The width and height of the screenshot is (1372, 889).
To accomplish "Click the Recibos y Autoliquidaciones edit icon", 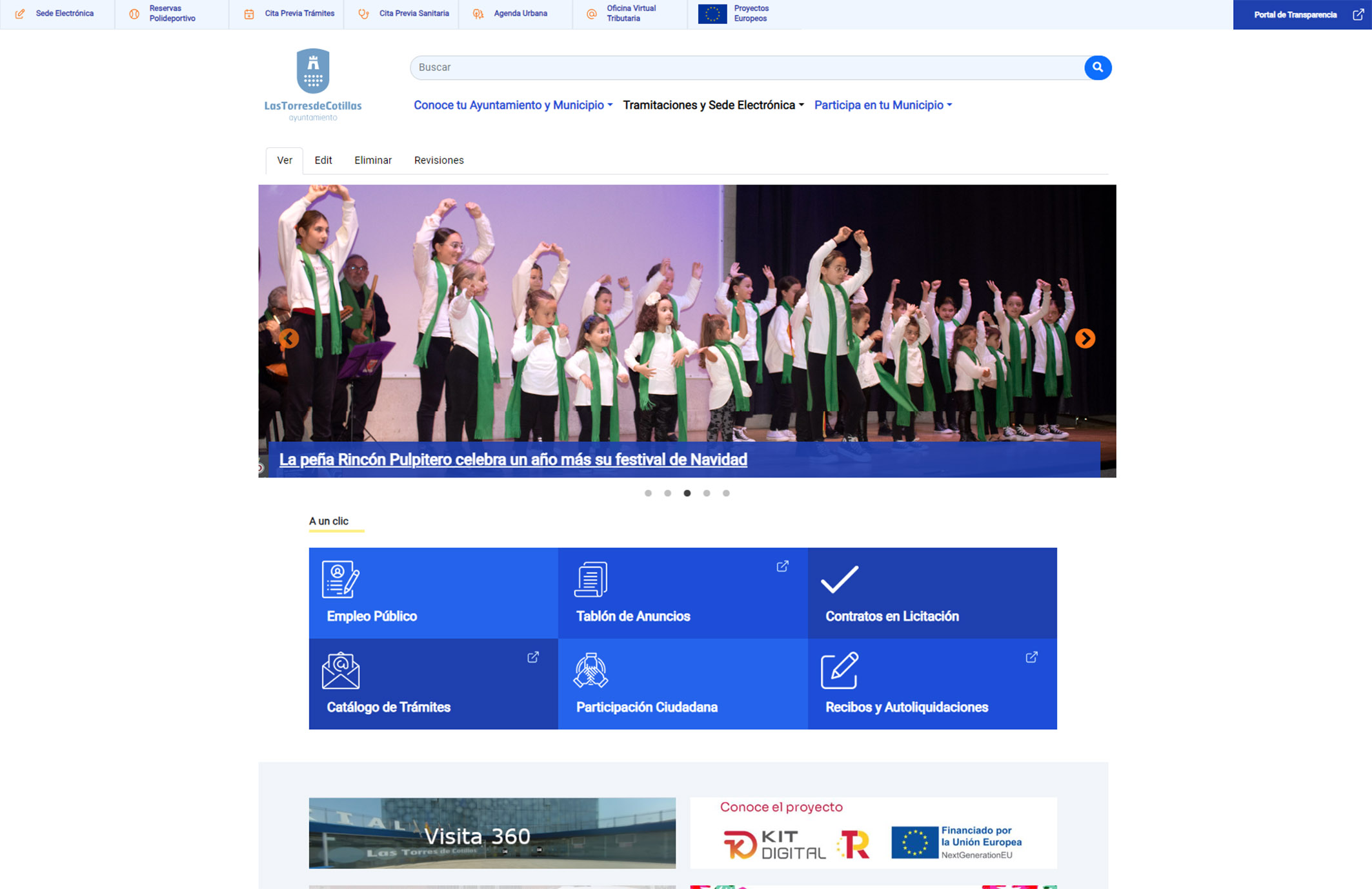I will click(839, 670).
